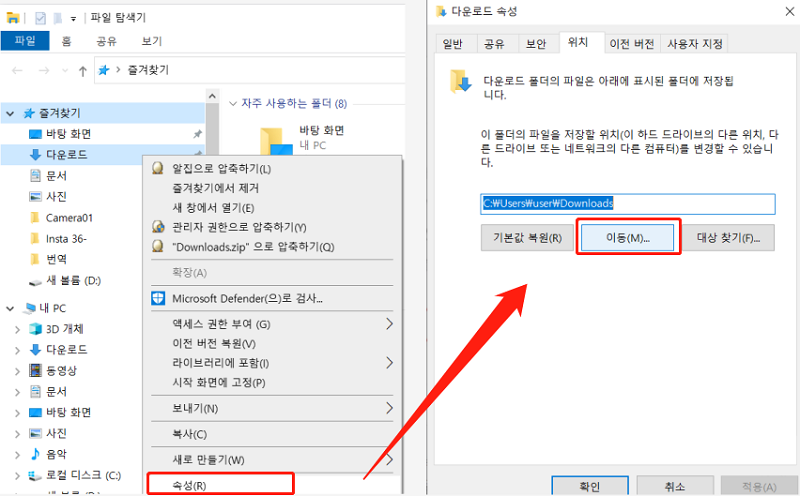Screen dimensions: 800x496
Task: Select the 다운로드 quick access item
Action: [66, 155]
